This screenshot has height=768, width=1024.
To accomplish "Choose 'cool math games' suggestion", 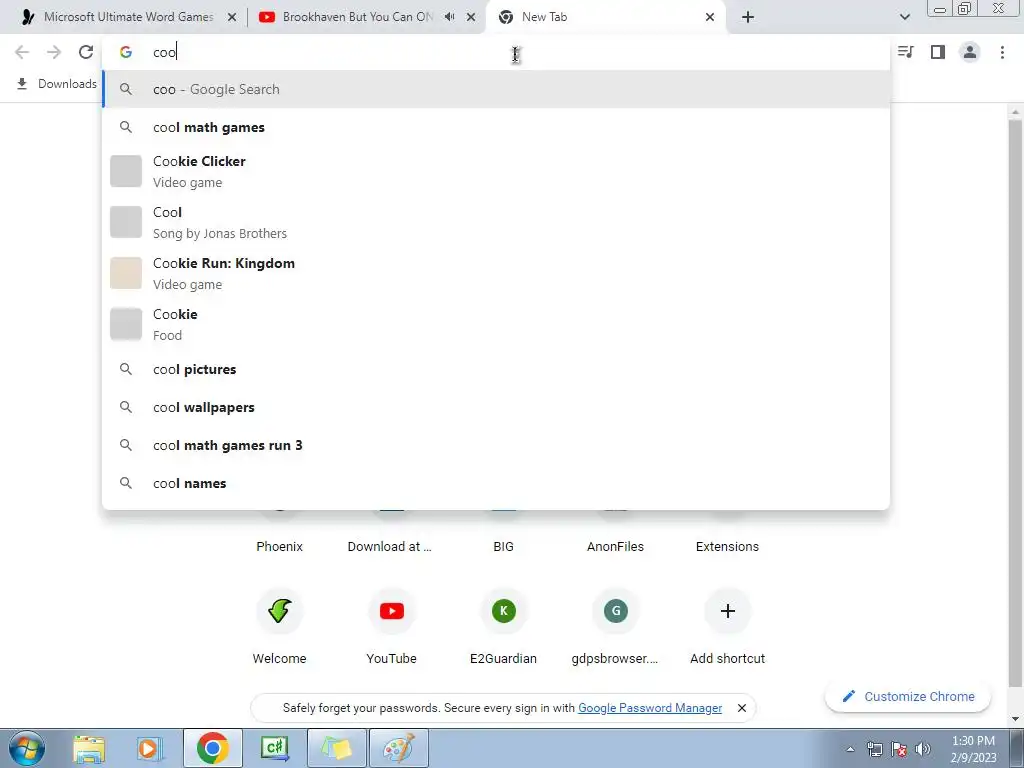I will tap(496, 127).
